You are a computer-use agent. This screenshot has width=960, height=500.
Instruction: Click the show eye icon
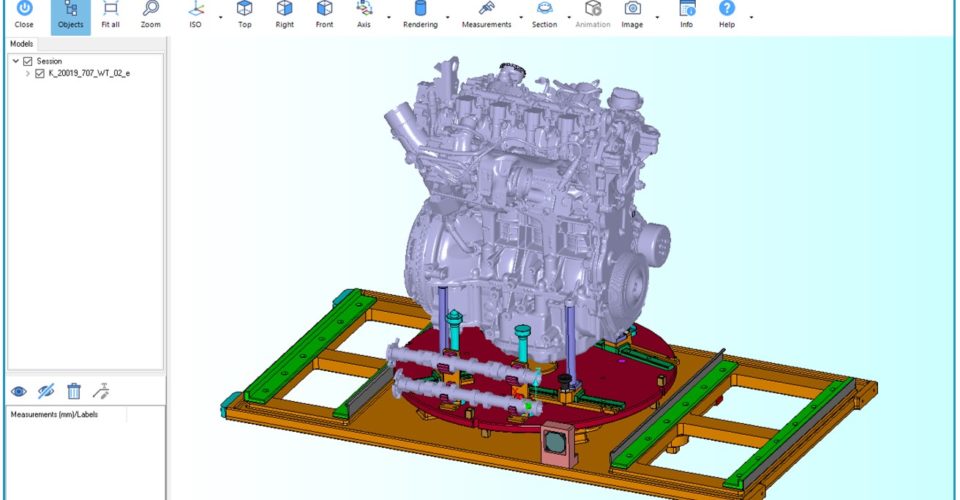pyautogui.click(x=19, y=391)
